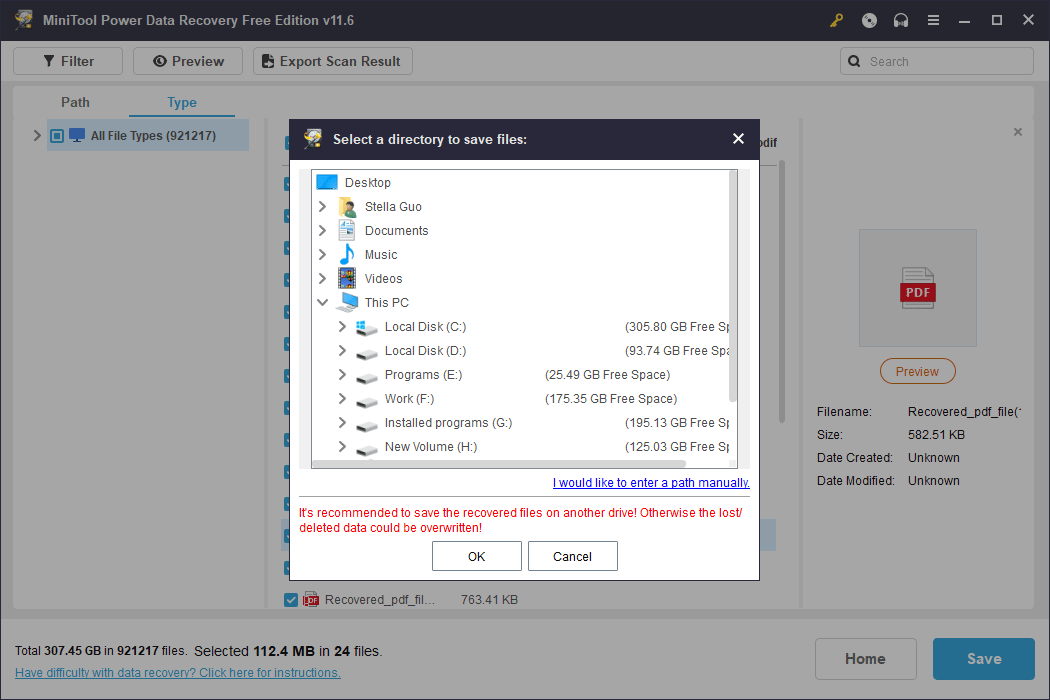
Task: Select the Videos film icon
Action: (x=347, y=278)
